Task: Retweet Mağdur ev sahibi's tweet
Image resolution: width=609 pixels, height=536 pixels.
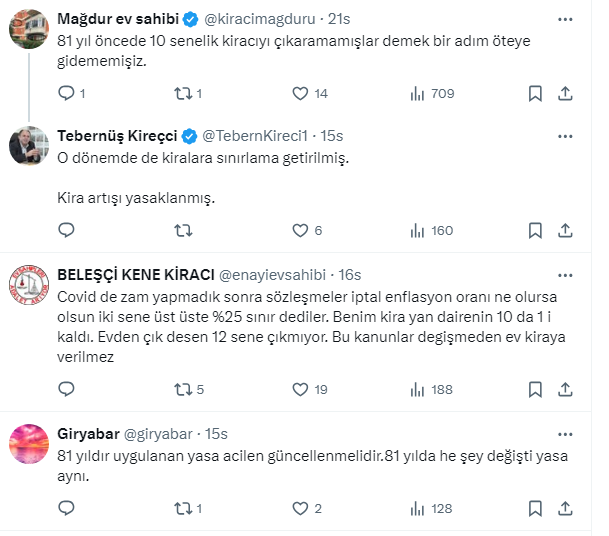Action: 183,93
